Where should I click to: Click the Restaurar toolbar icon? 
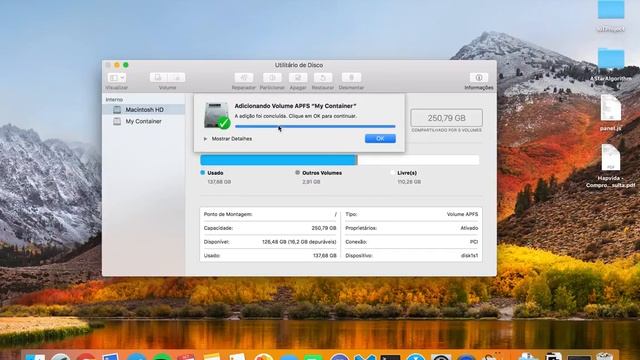click(323, 78)
